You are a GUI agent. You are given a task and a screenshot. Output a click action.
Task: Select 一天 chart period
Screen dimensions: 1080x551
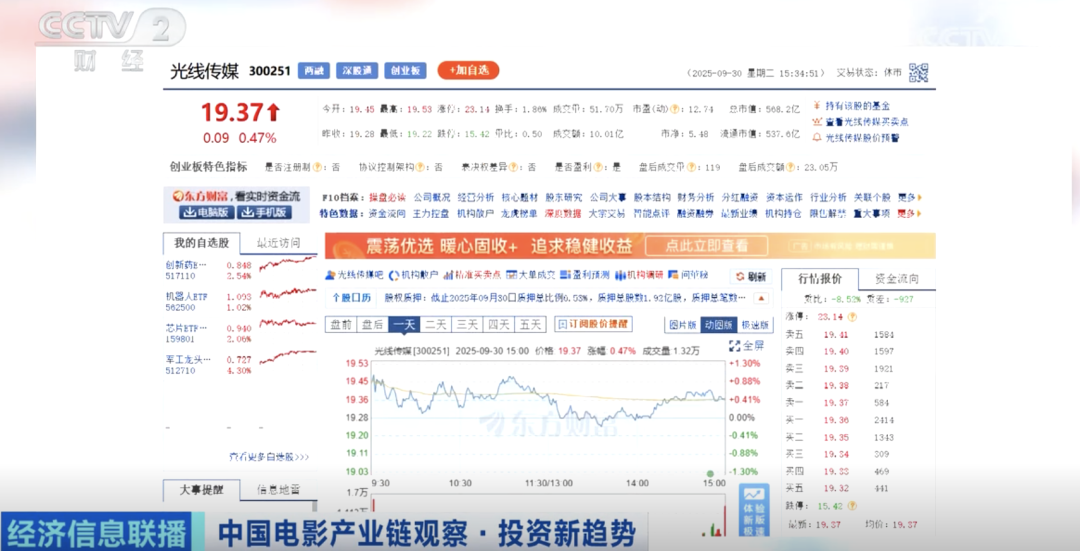click(x=404, y=324)
